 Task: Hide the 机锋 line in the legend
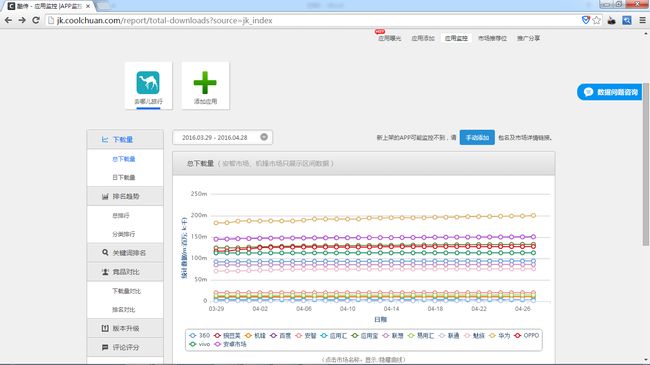255,335
